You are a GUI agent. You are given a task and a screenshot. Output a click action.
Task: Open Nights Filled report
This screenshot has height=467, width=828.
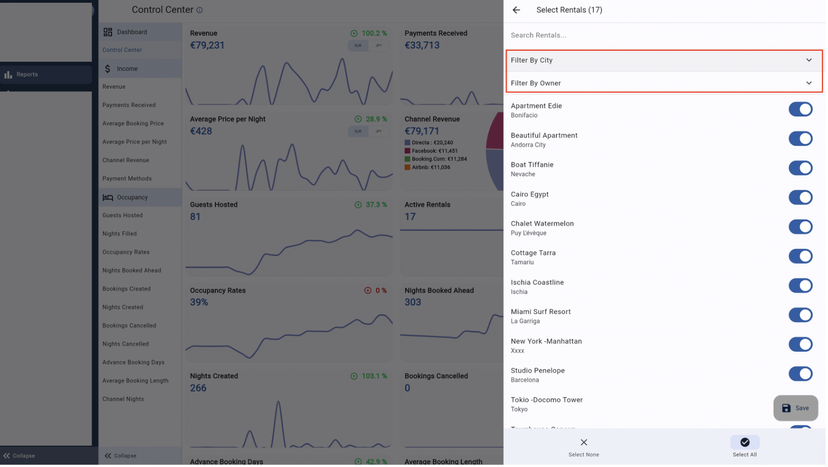pyautogui.click(x=120, y=234)
